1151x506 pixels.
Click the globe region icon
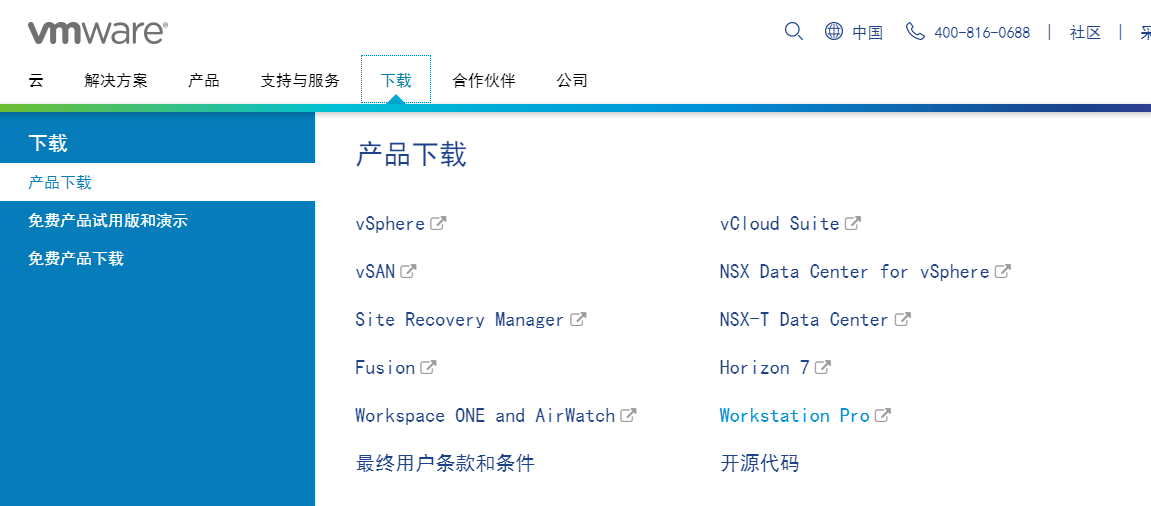[834, 32]
